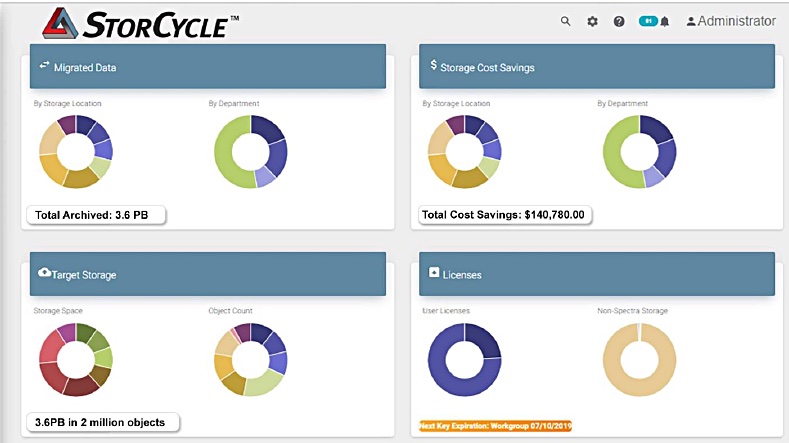
Task: Open the Storage Cost Savings header
Action: click(x=597, y=66)
